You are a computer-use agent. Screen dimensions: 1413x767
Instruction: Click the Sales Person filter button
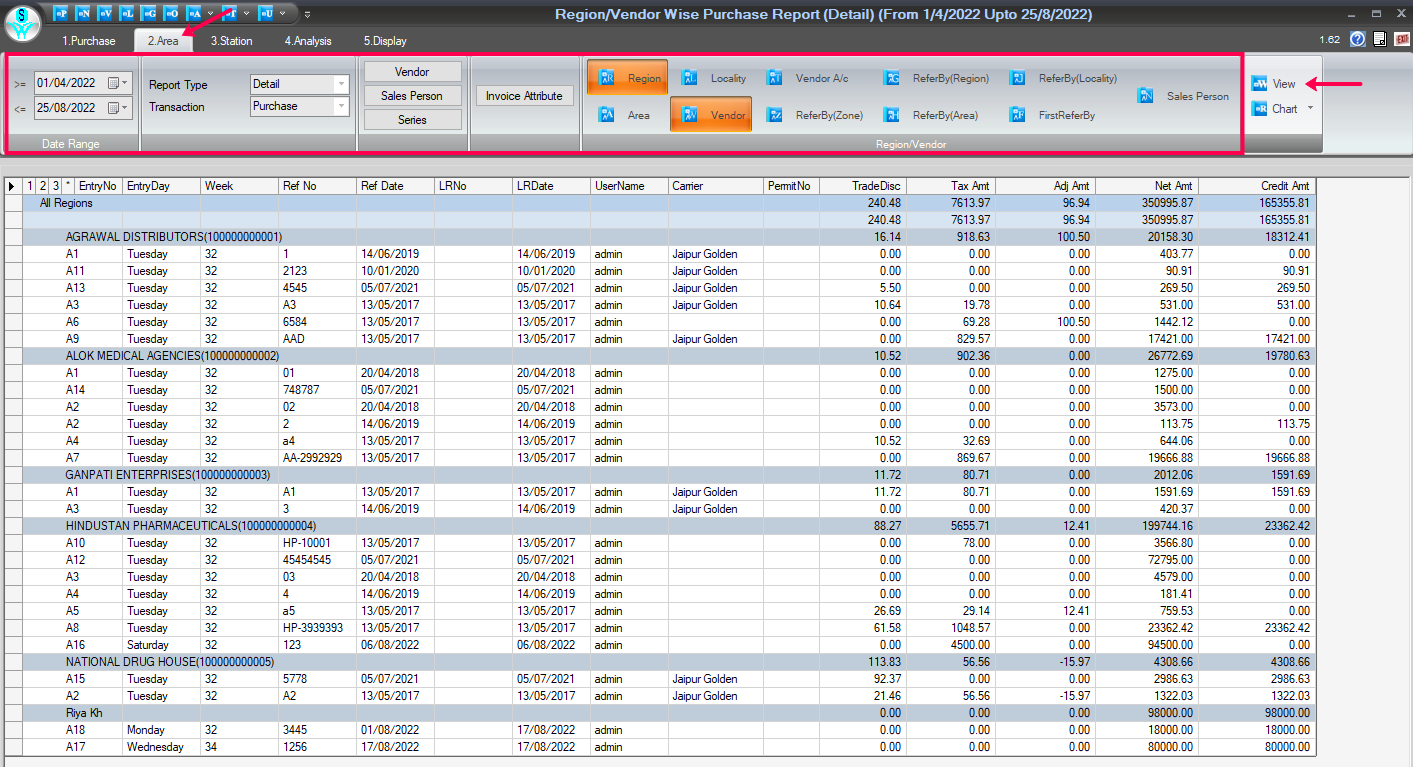click(x=412, y=96)
